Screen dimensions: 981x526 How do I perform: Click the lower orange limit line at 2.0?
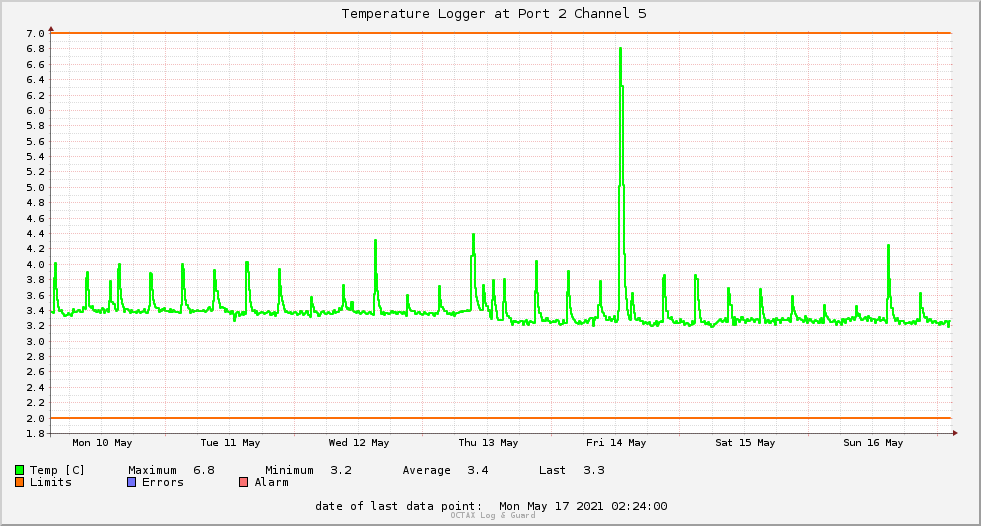pos(501,418)
